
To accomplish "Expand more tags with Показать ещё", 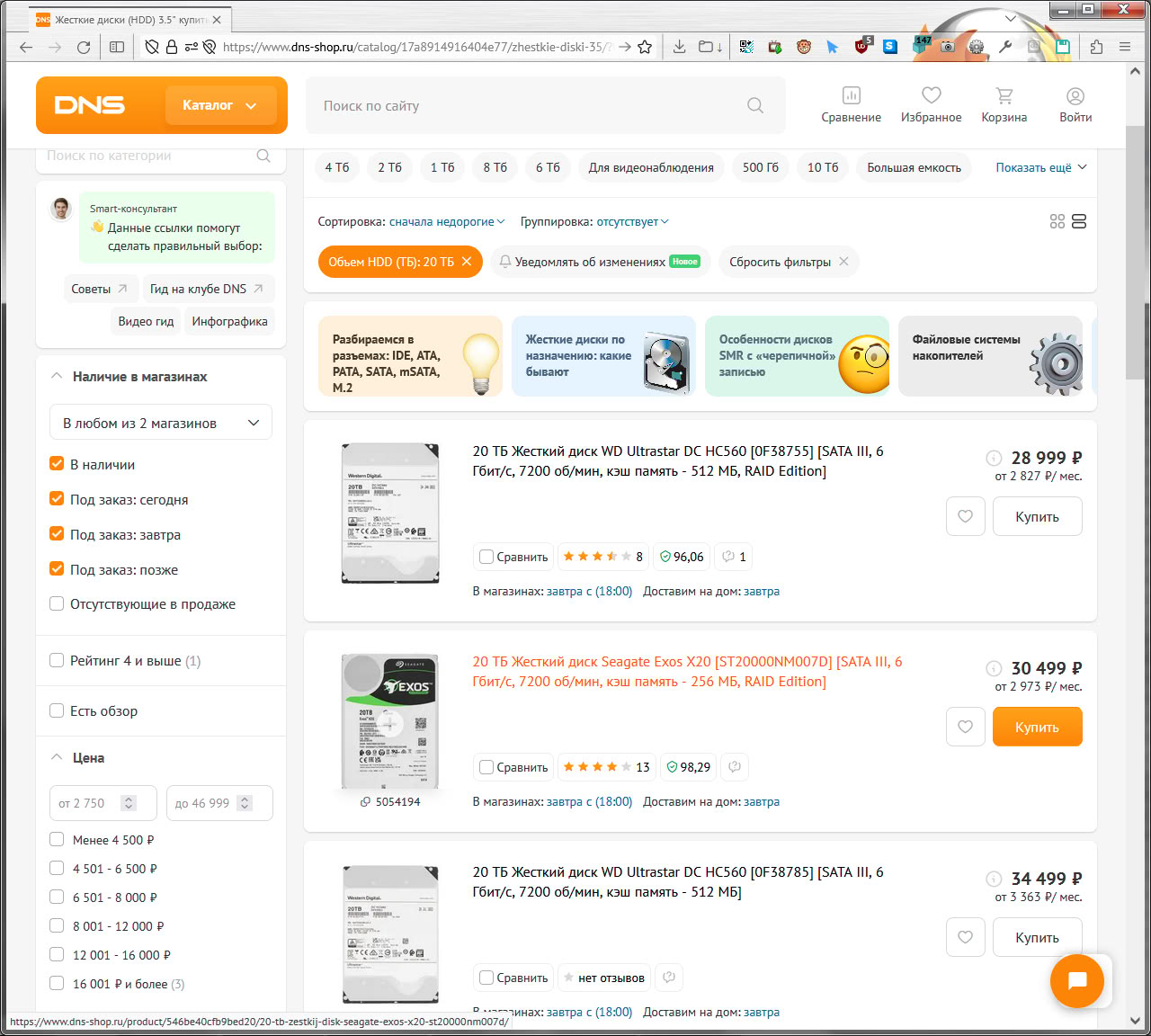I will tap(1041, 167).
